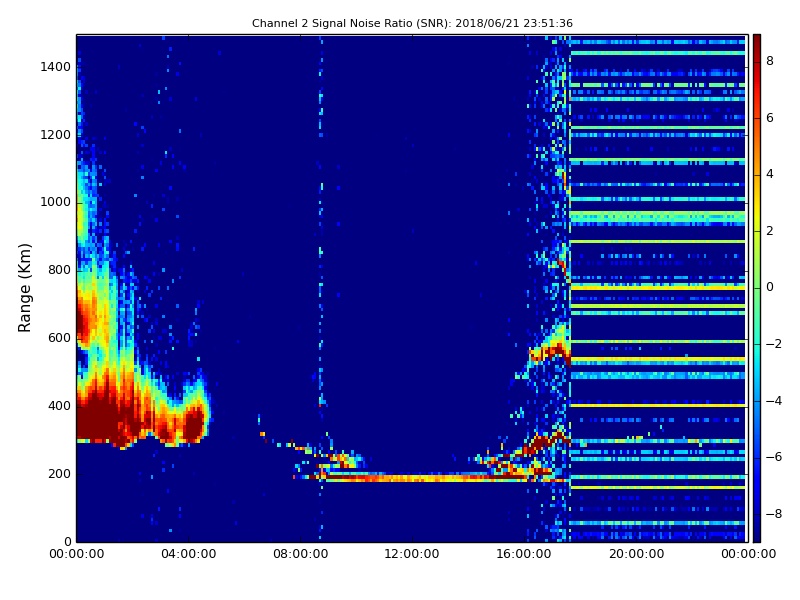
Task: Click the 1000 tick label on the range axis
Action: click(x=56, y=202)
